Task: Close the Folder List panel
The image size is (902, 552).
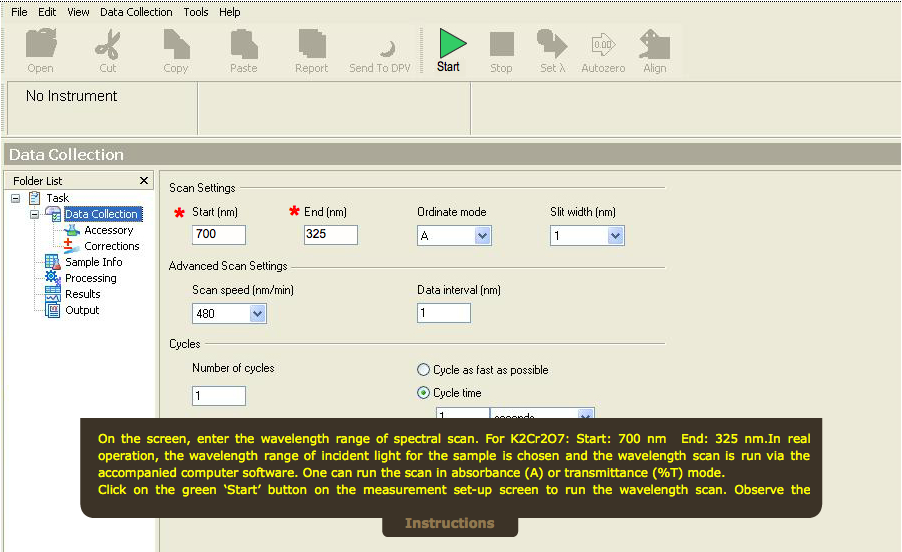Action: 144,181
